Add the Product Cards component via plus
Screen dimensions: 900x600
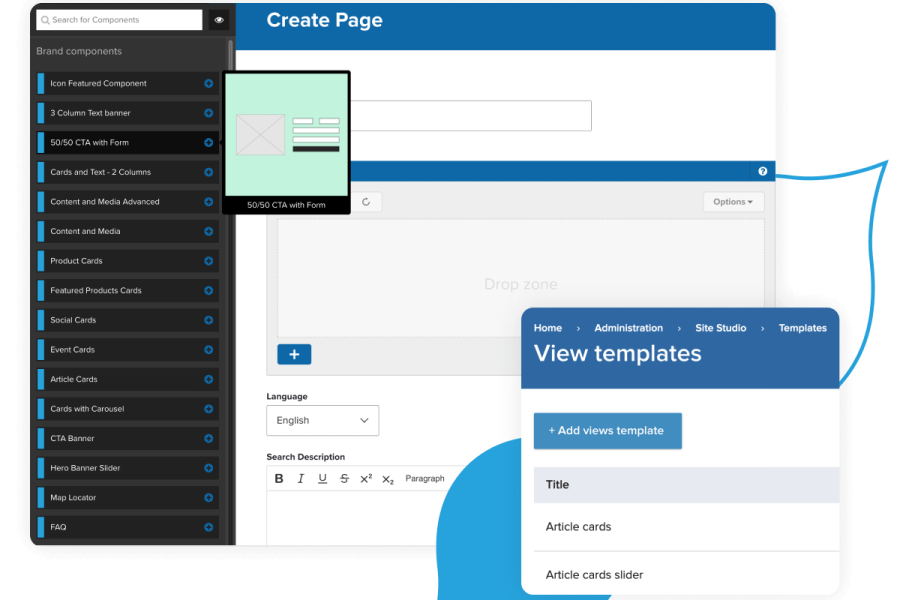point(208,261)
